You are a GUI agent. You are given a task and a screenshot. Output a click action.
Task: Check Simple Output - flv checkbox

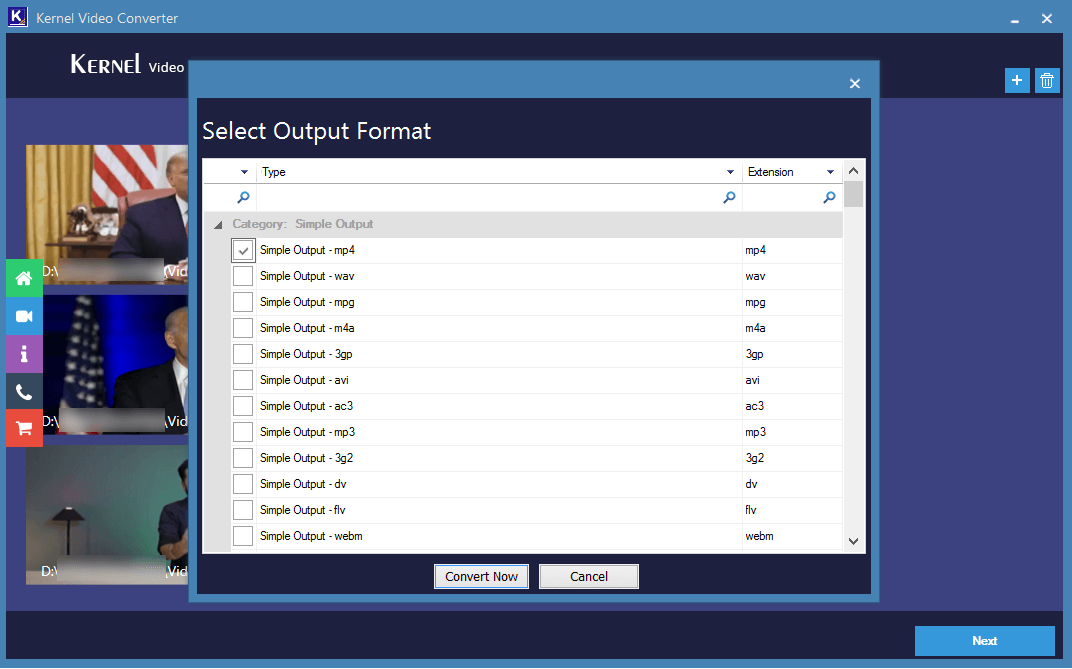pos(243,510)
